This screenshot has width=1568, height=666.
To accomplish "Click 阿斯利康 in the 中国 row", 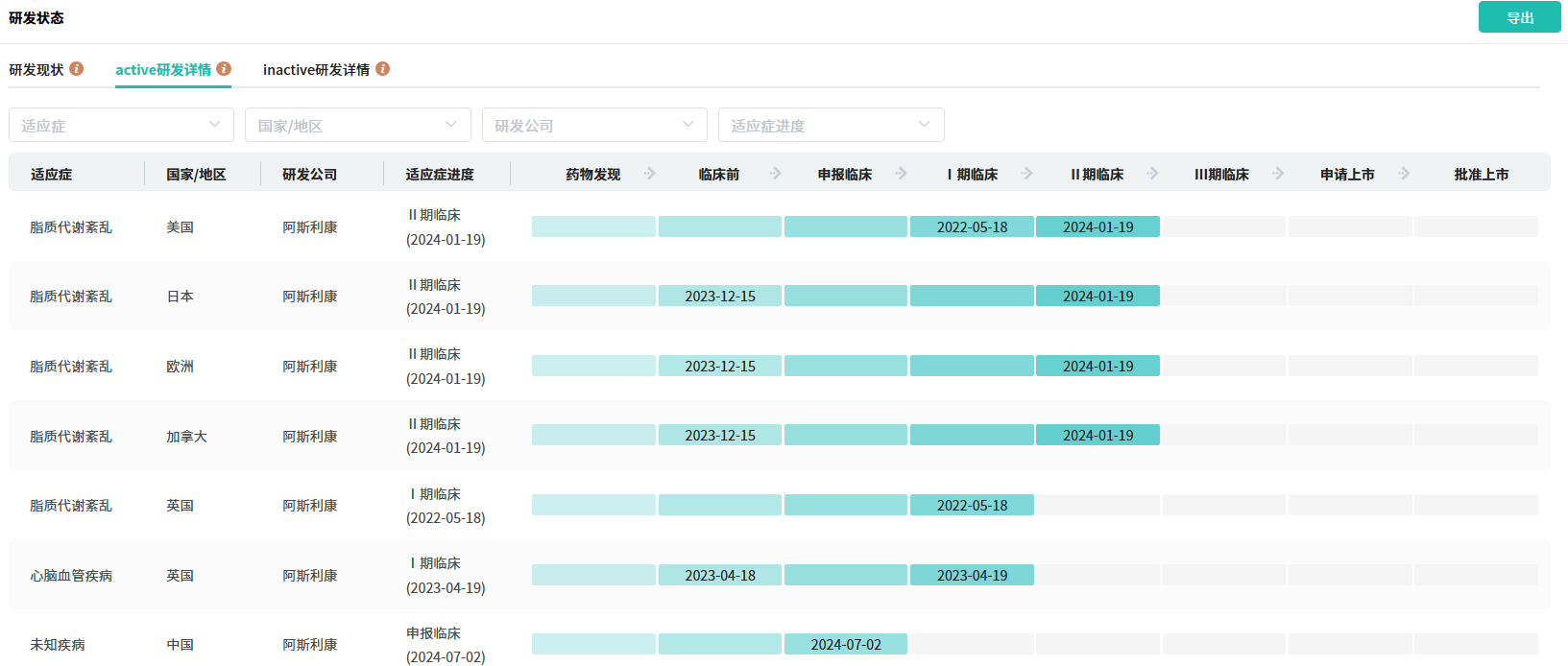I will click(310, 645).
